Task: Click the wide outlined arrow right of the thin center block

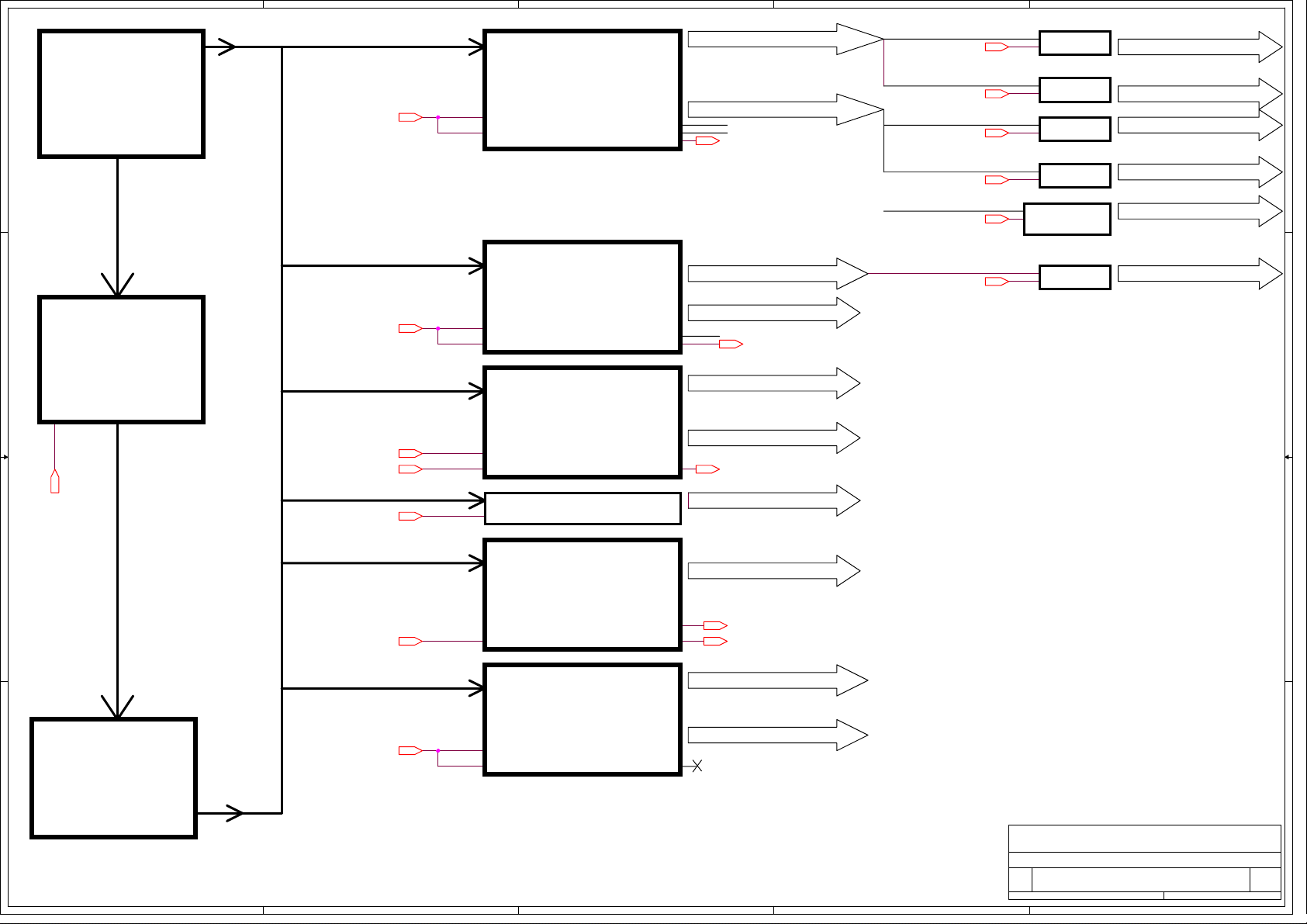Action: (774, 500)
